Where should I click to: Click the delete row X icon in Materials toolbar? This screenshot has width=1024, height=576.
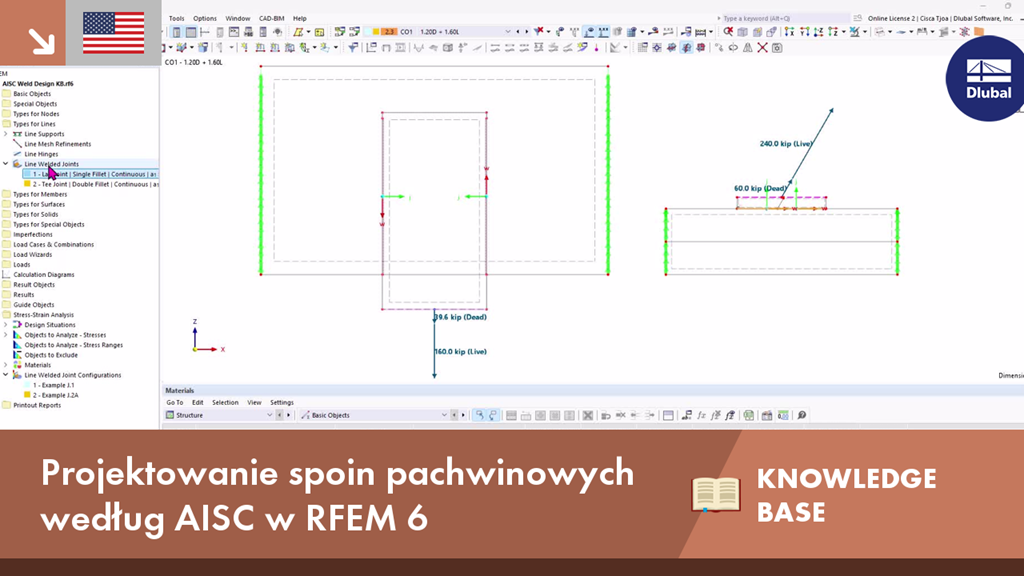[x=588, y=415]
